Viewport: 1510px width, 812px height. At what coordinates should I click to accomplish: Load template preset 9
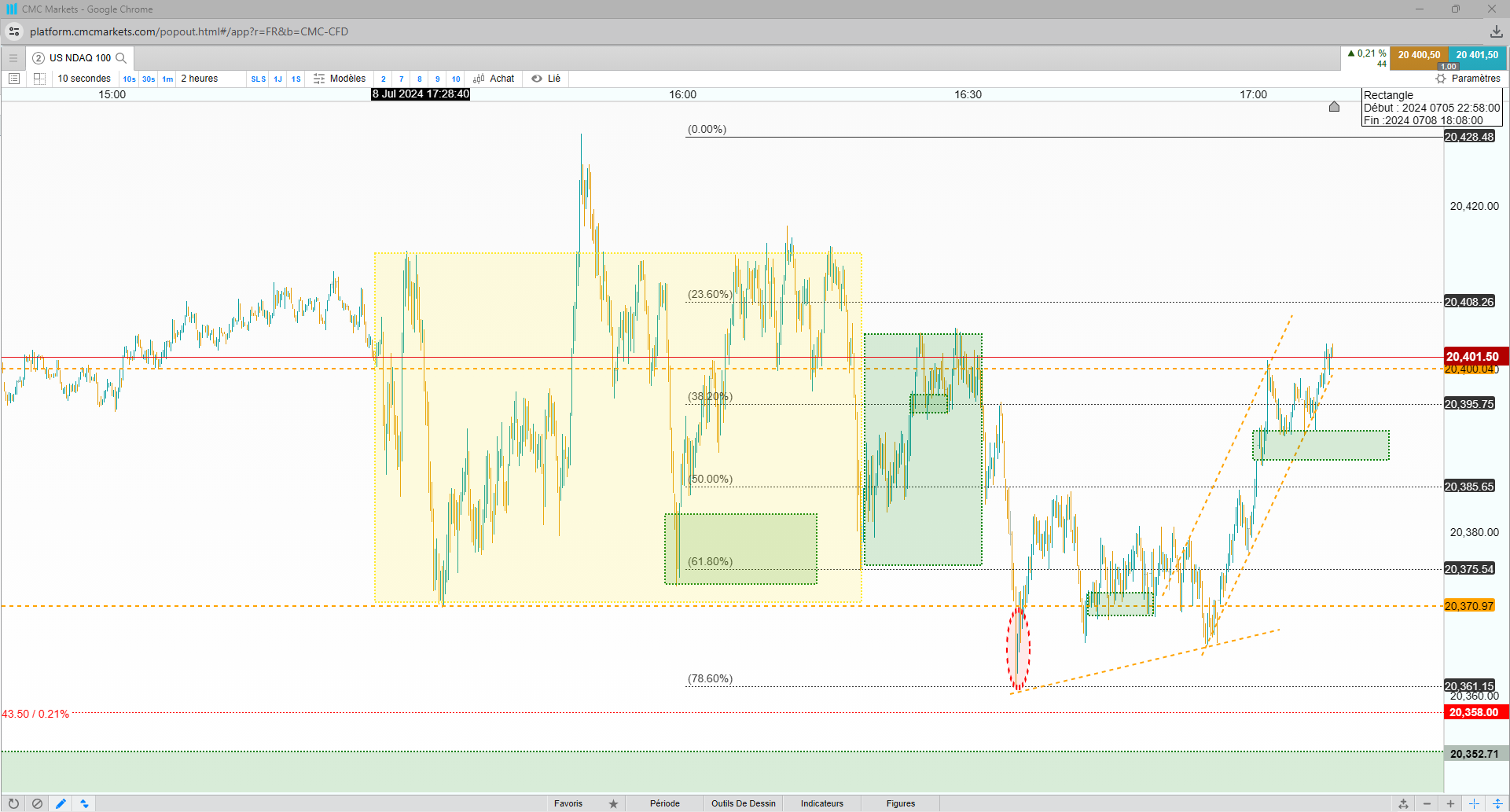click(x=437, y=79)
